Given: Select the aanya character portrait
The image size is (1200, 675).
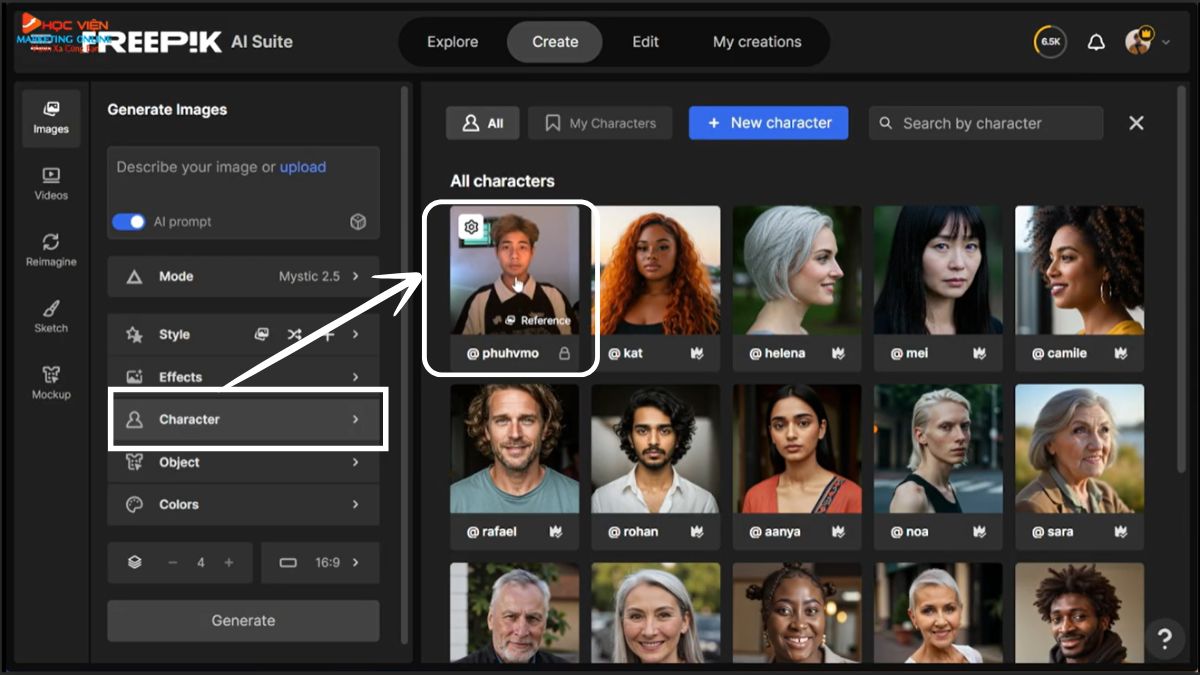Looking at the screenshot, I should point(797,449).
